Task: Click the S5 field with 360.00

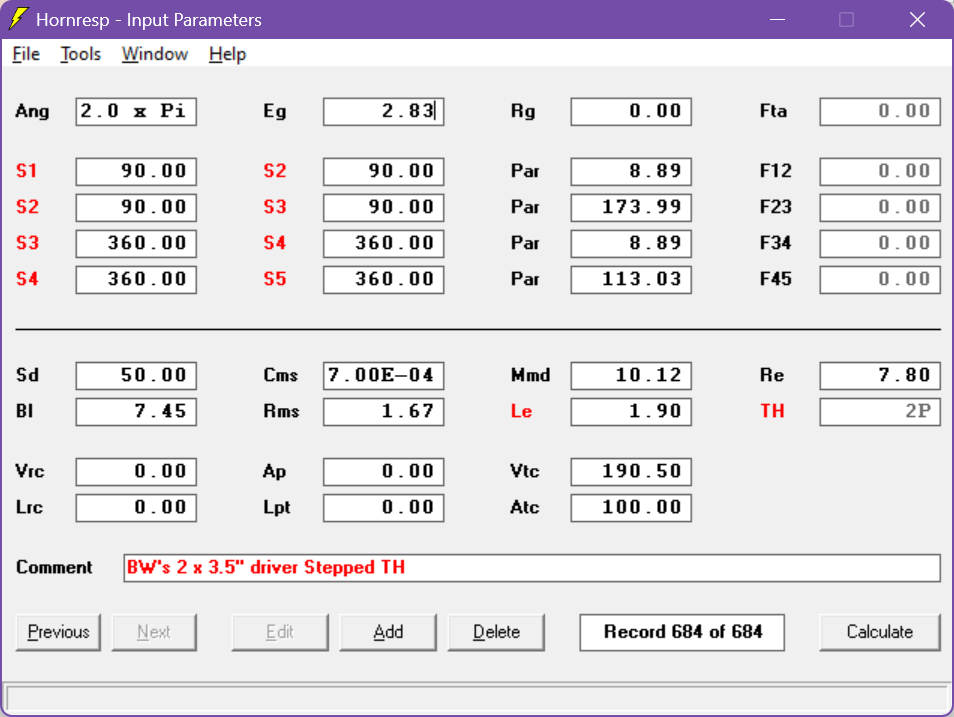Action: (383, 279)
